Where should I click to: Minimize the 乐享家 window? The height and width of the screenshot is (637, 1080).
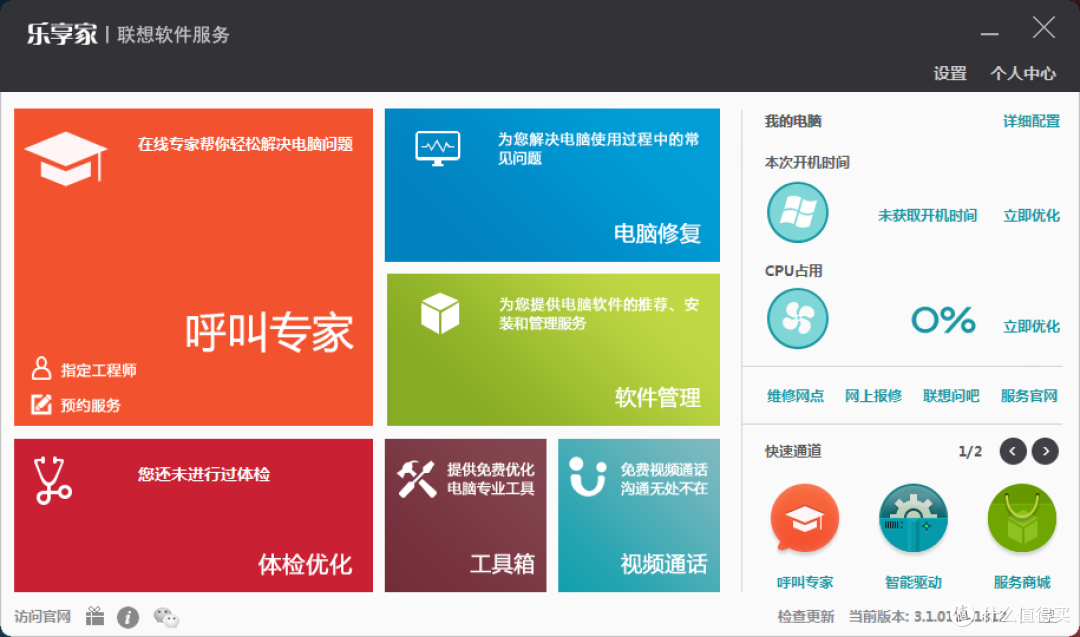[990, 33]
